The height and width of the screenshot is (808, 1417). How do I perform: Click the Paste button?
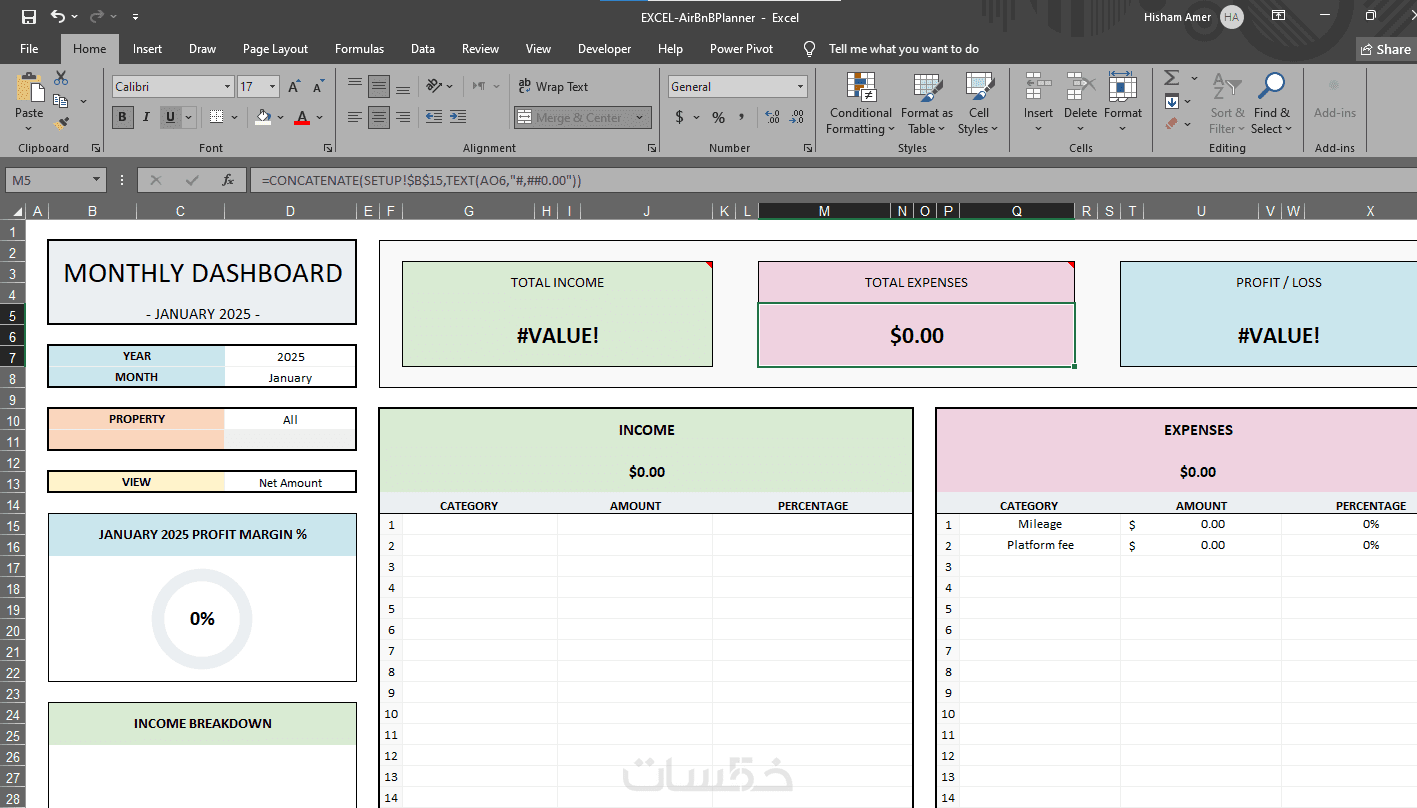pyautogui.click(x=29, y=102)
